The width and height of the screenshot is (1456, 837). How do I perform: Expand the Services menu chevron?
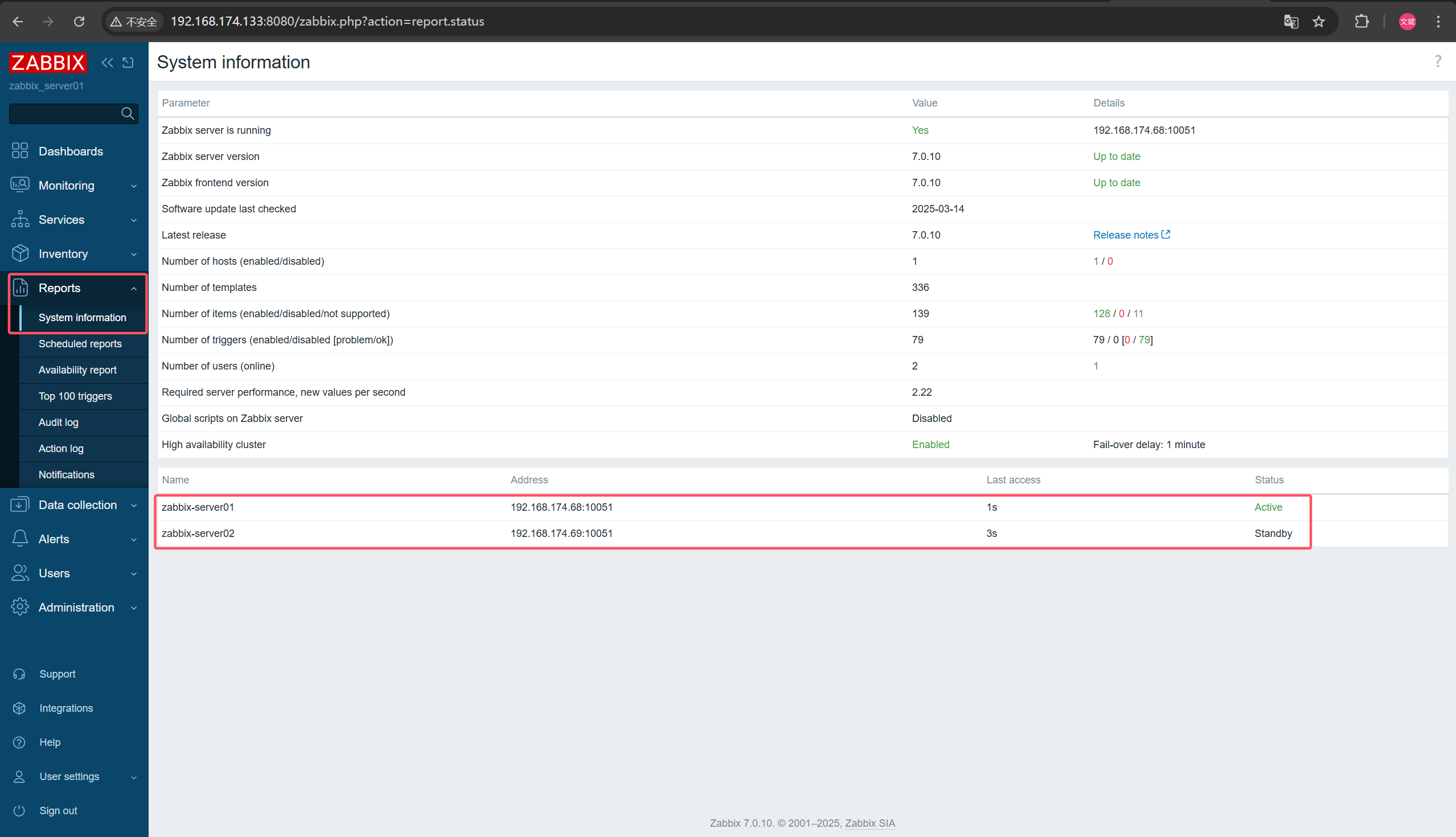click(134, 220)
